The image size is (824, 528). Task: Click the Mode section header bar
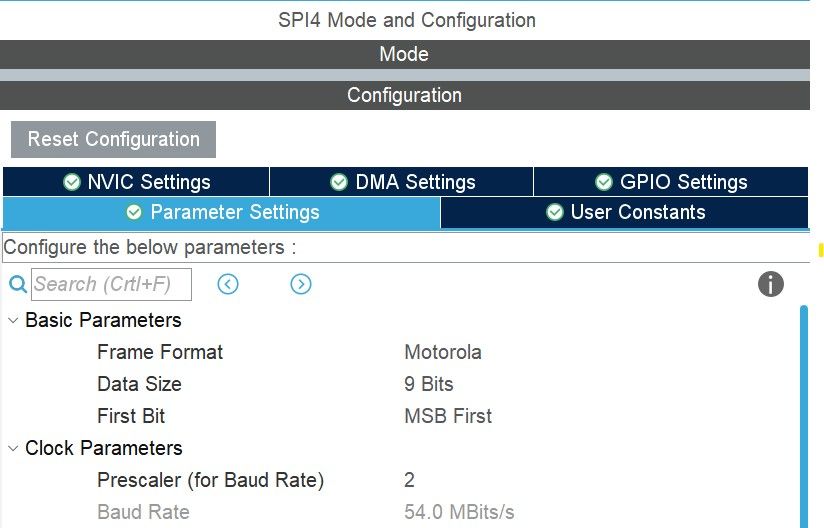(405, 54)
